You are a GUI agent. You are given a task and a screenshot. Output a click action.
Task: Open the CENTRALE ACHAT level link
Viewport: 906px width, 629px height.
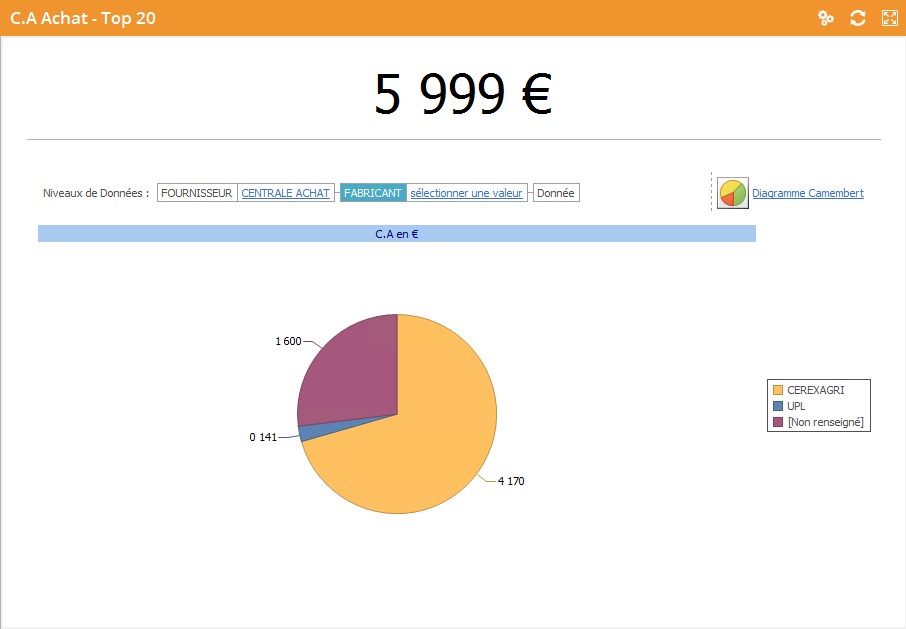pos(285,193)
